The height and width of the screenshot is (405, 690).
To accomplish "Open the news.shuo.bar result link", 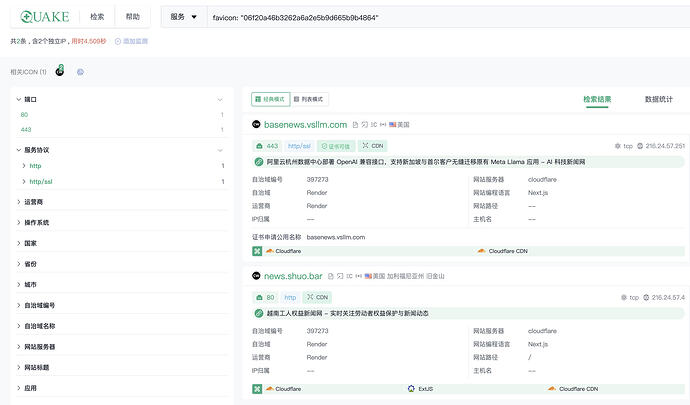I will pyautogui.click(x=293, y=276).
